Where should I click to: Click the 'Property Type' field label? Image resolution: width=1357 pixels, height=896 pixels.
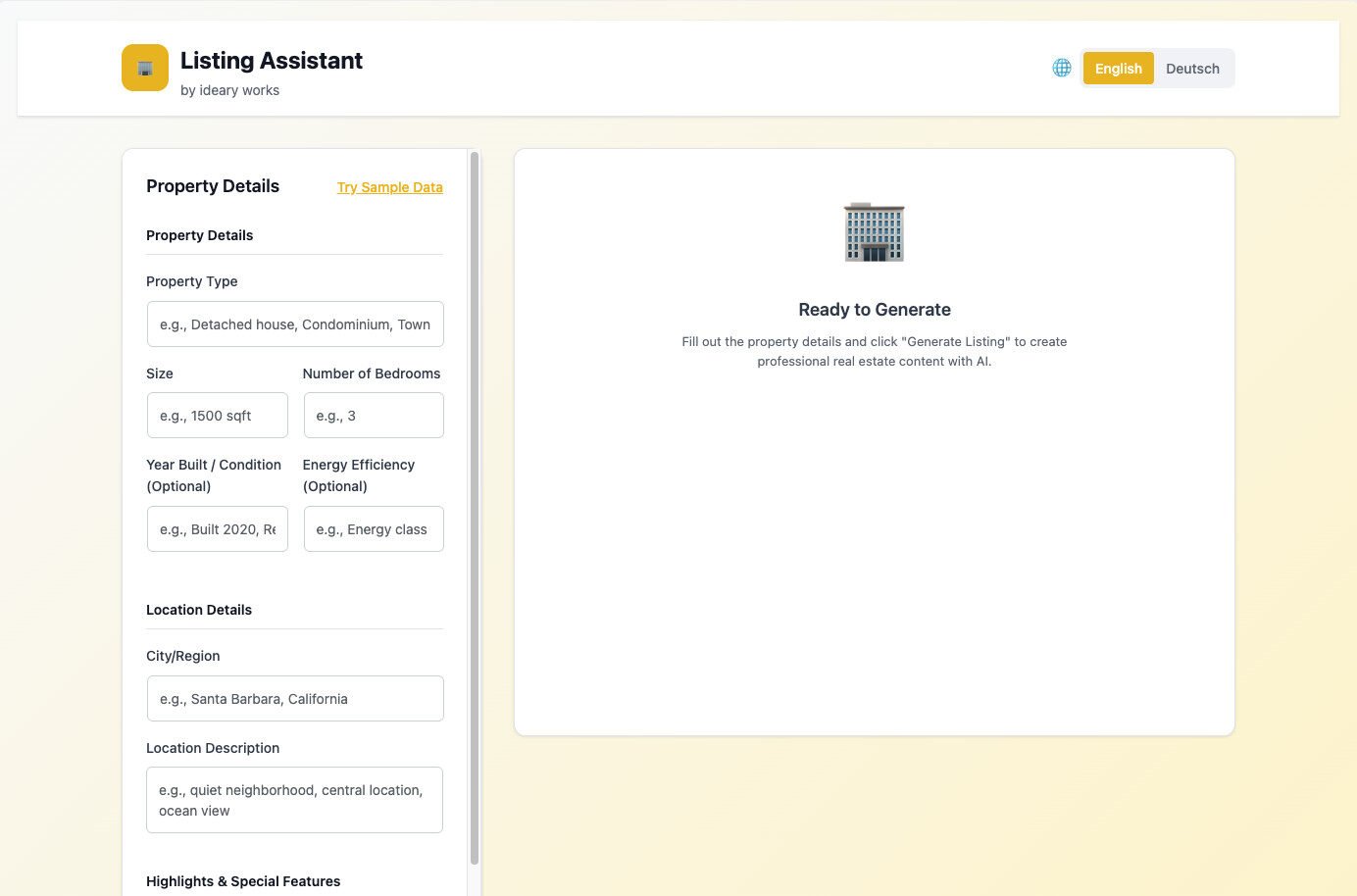pyautogui.click(x=192, y=281)
